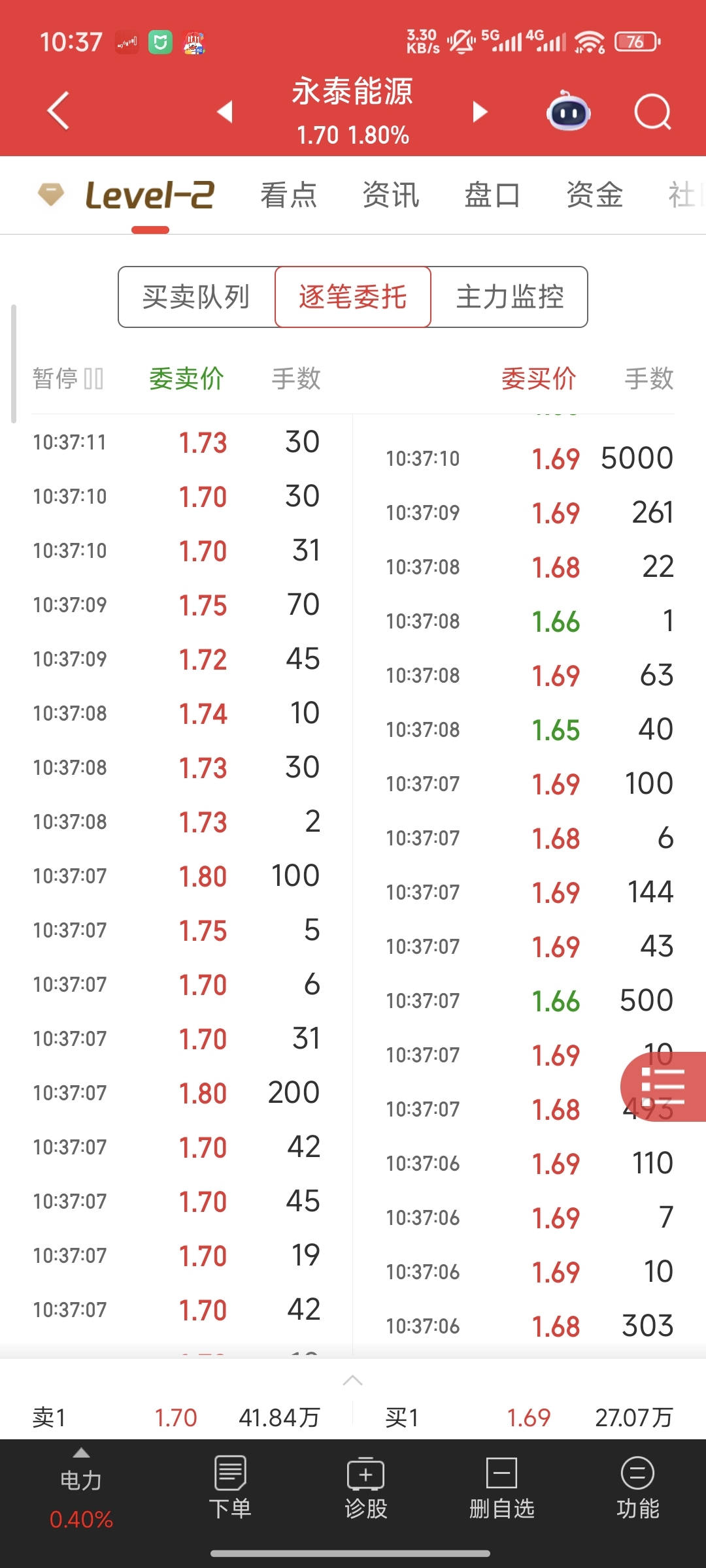This screenshot has width=706, height=1568.
Task: Pause the order stream with 暂停
Action: coord(68,379)
